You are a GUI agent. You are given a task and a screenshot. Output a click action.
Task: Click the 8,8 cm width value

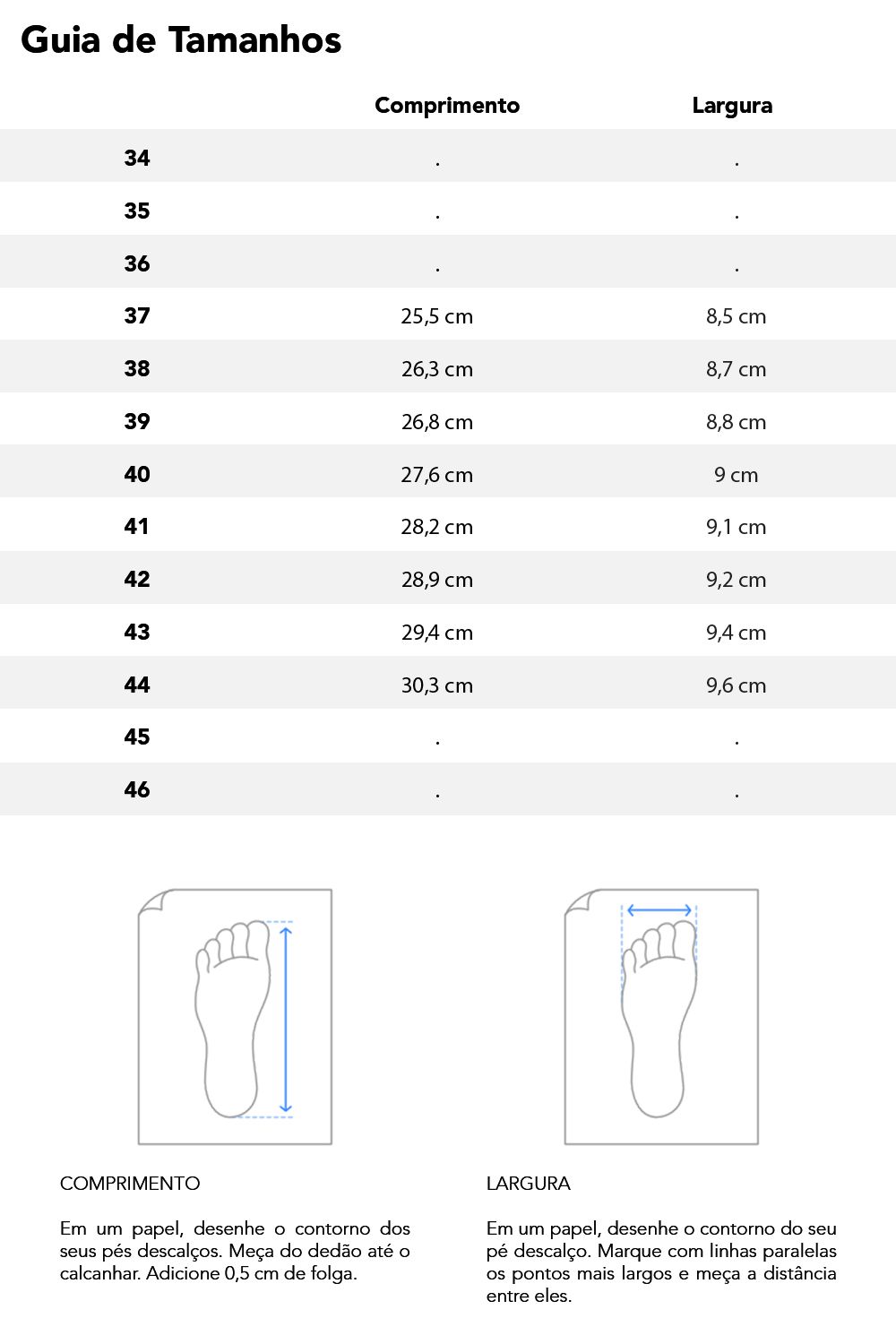pyautogui.click(x=737, y=422)
